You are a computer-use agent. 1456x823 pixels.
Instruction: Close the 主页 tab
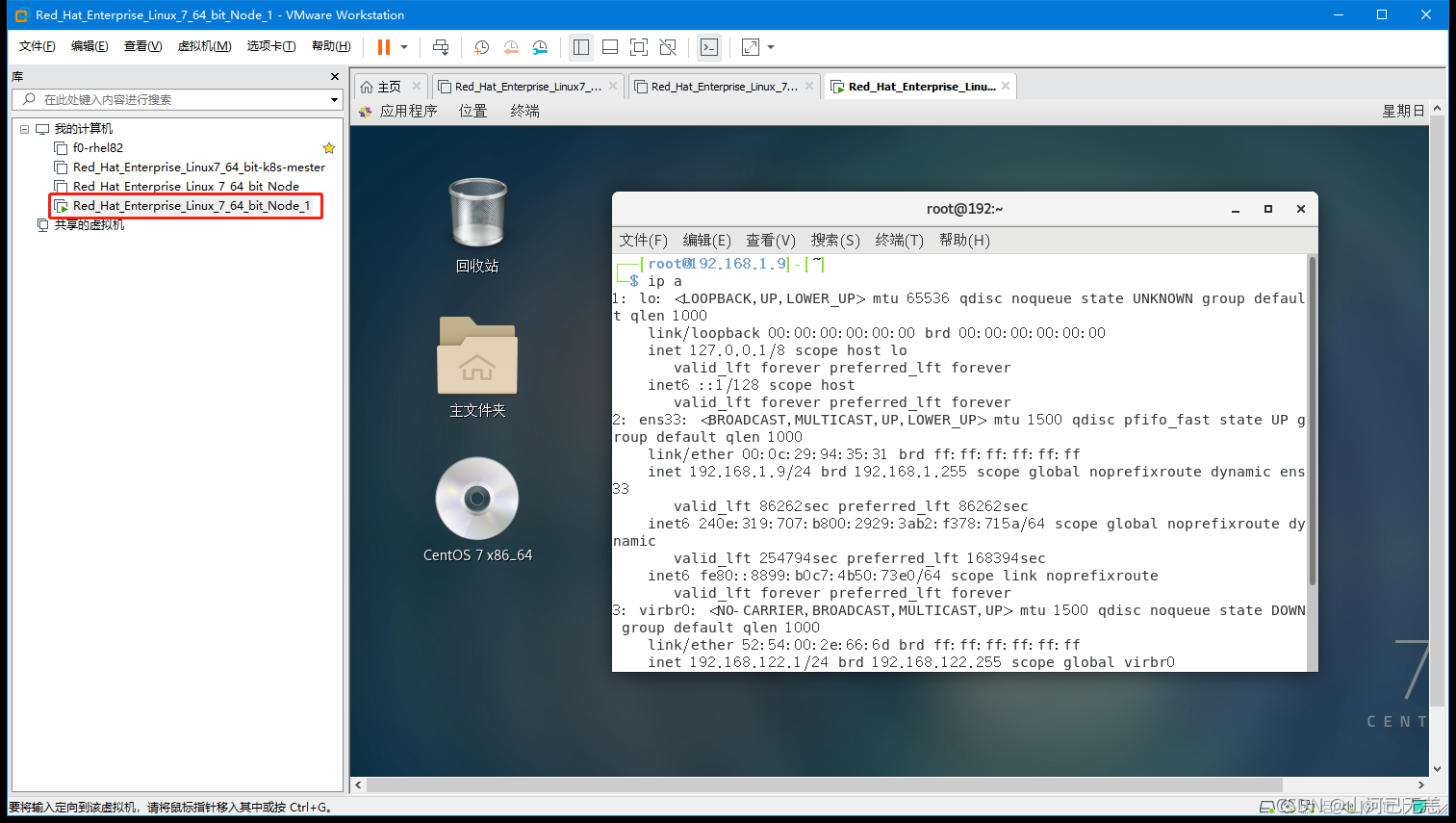tap(417, 86)
